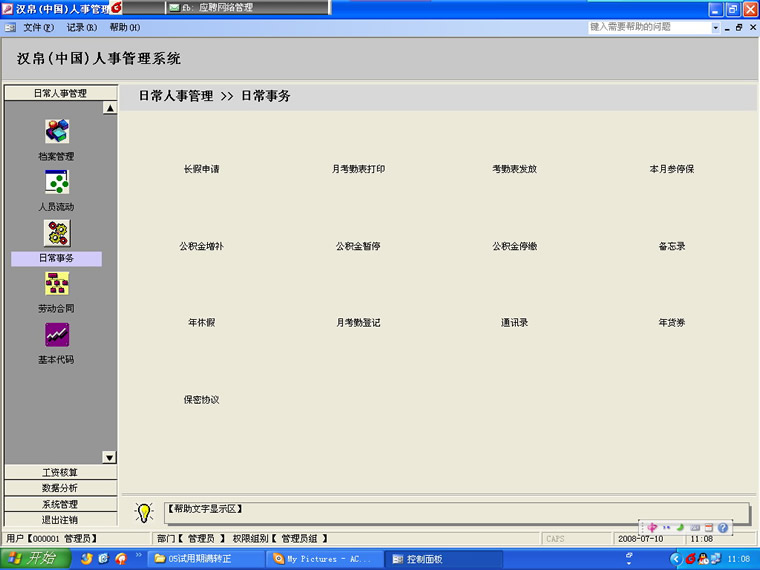This screenshot has width=760, height=570.
Task: Click the red swirl quick launch icon
Action: pos(121,558)
